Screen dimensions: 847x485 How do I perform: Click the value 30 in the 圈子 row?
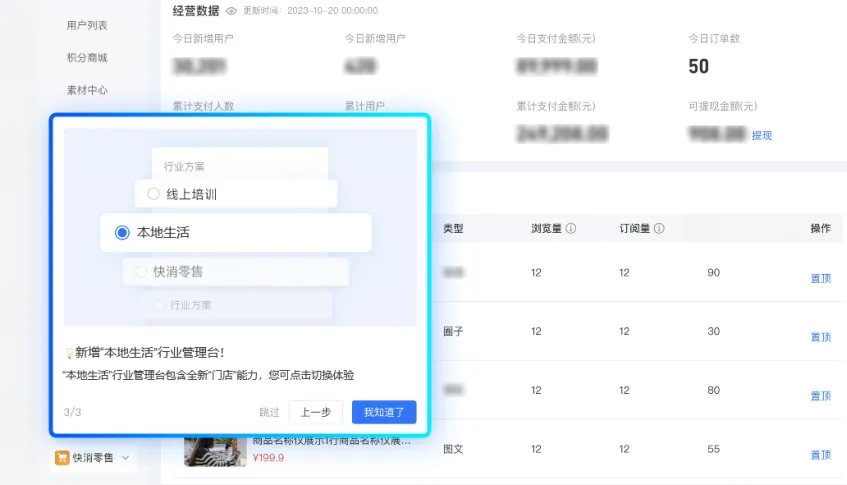pos(714,331)
